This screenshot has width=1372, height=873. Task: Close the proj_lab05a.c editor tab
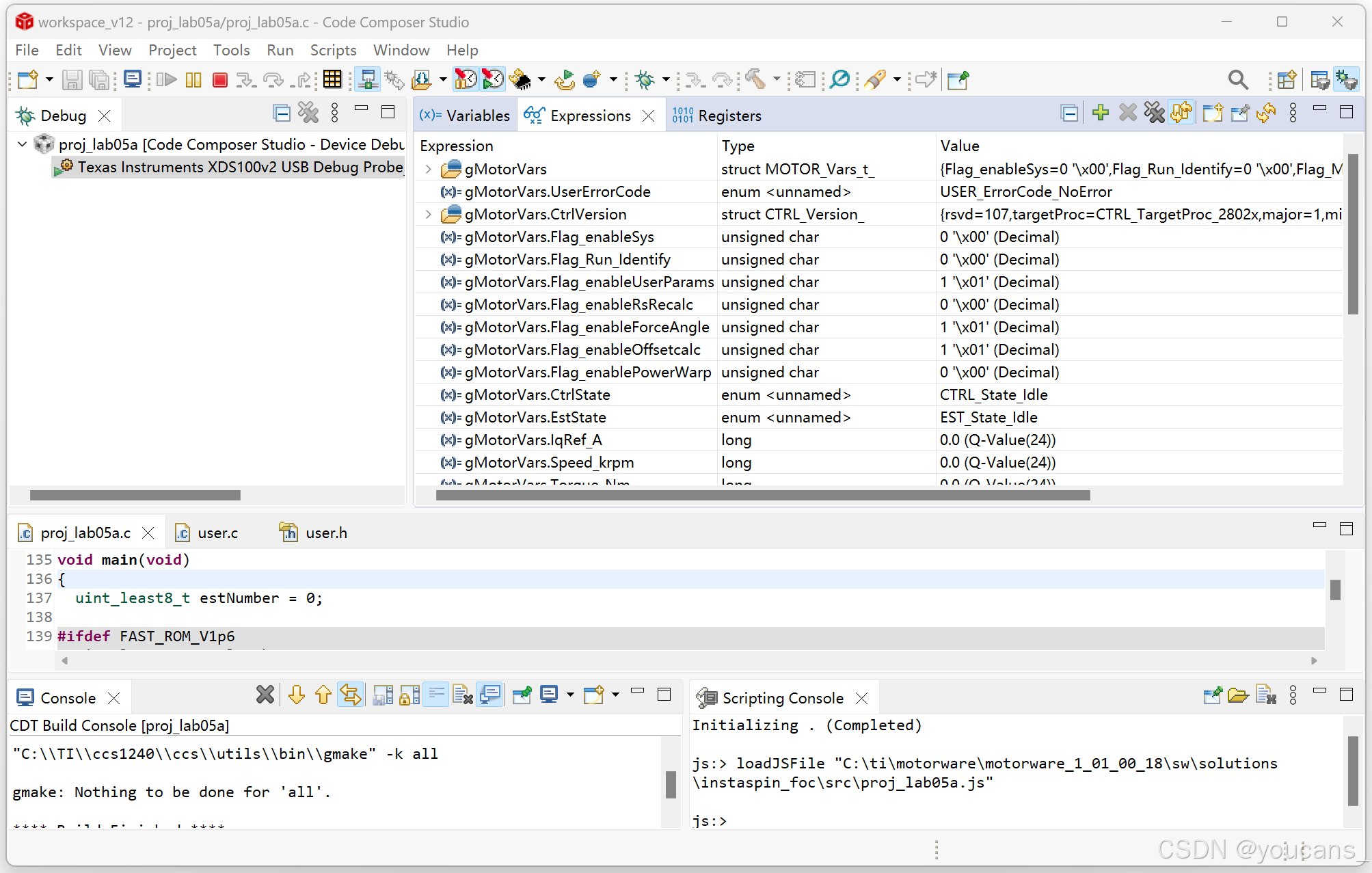(x=148, y=533)
